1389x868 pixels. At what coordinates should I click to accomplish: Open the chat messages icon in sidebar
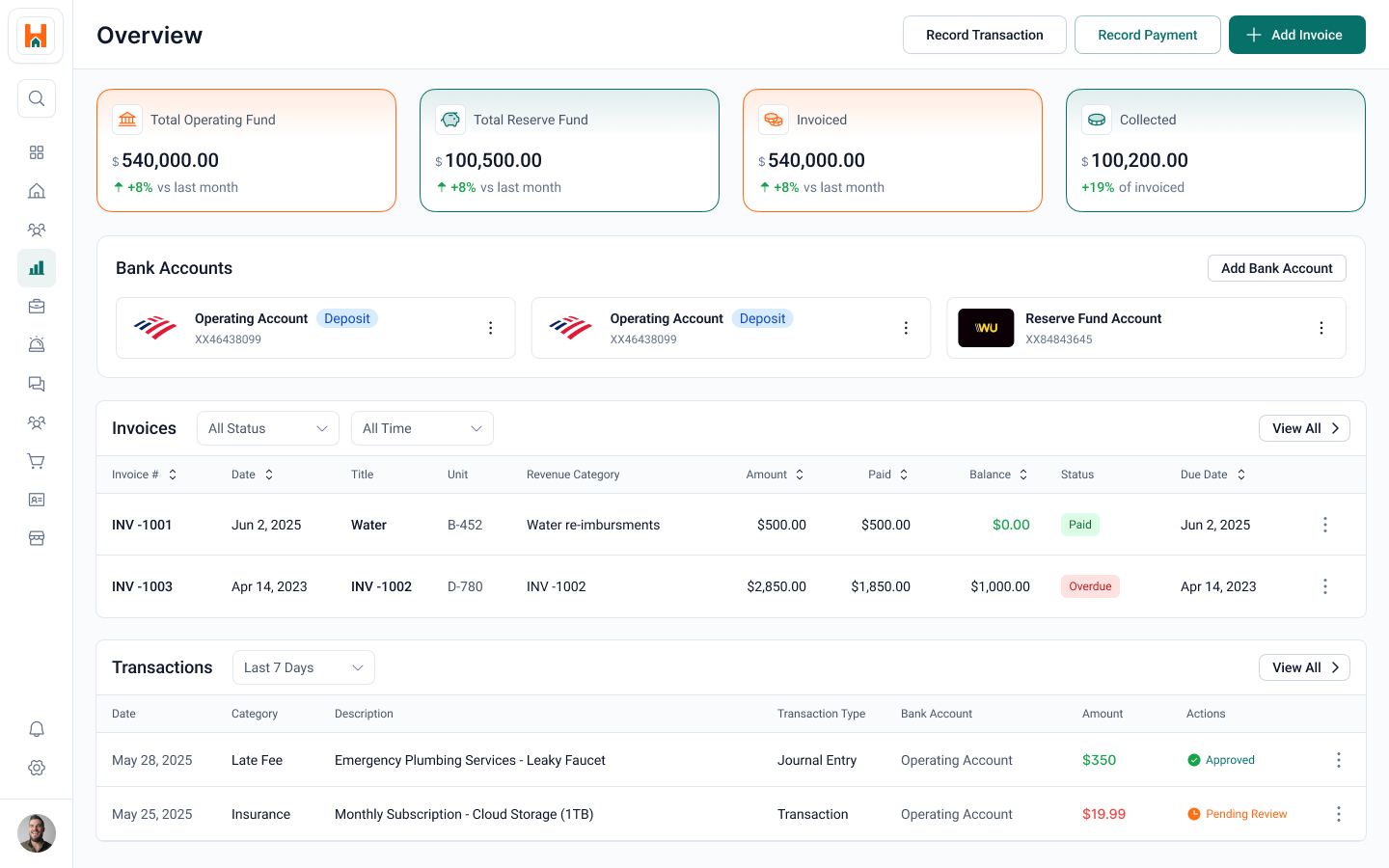click(x=37, y=384)
